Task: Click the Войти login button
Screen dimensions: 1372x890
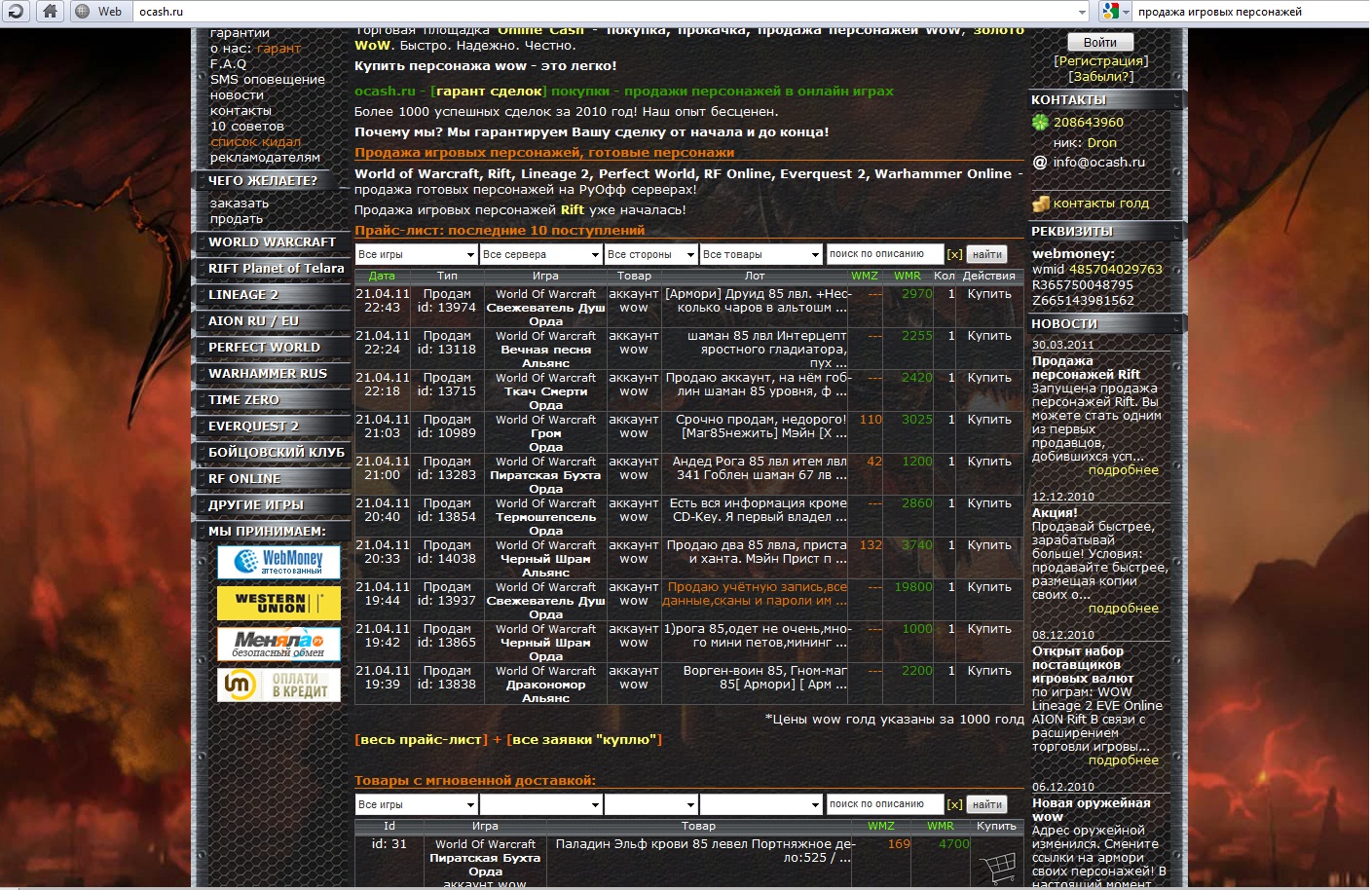Action: click(x=1099, y=42)
